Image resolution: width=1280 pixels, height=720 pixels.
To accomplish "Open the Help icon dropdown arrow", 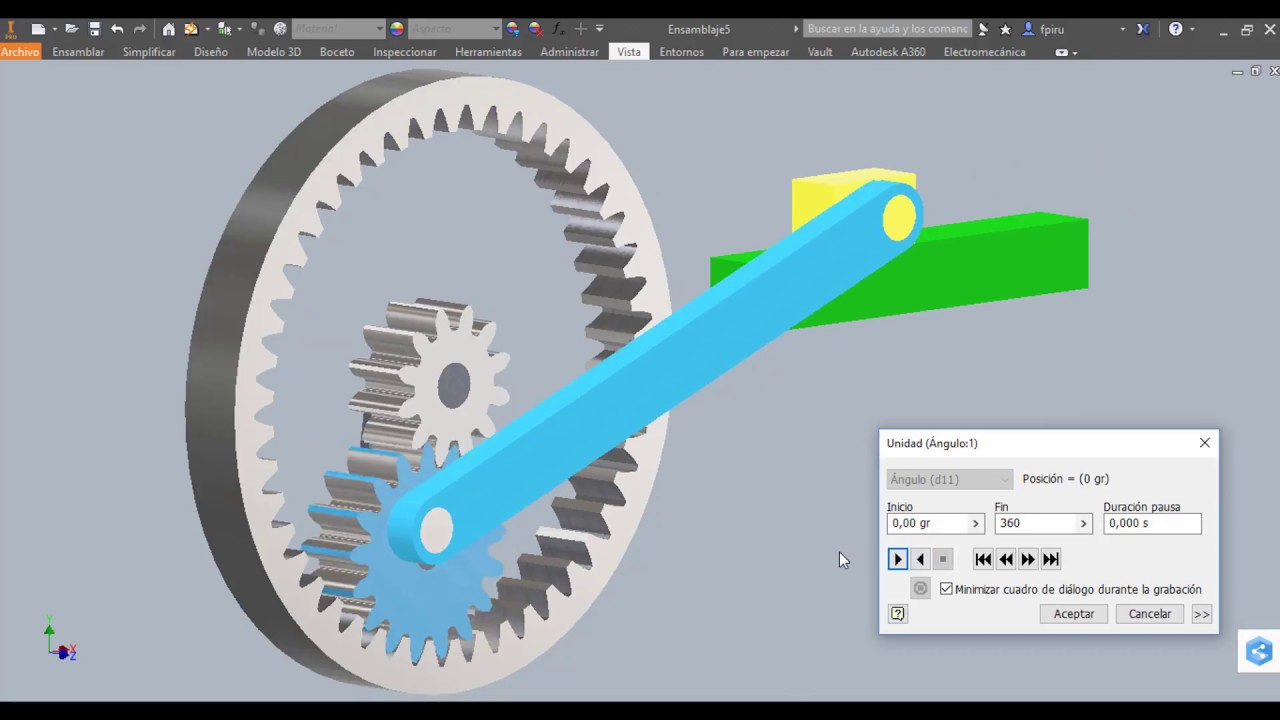I will pyautogui.click(x=1192, y=29).
